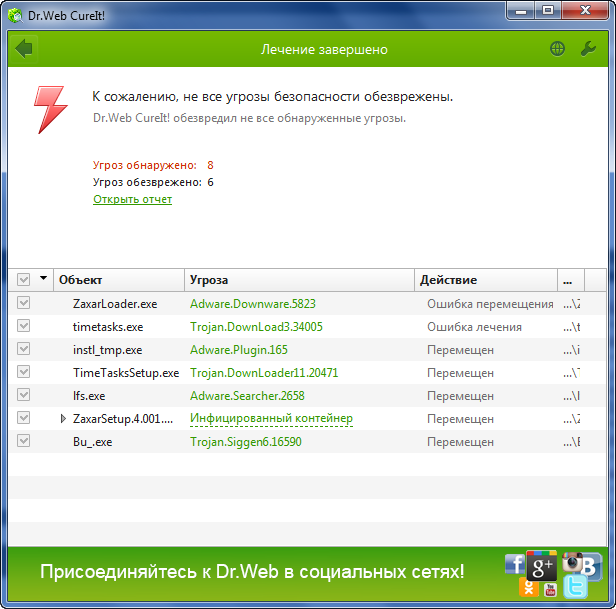Screen dimensions: 616x609
Task: Open Trojan.DownLoader11.20471 threat link
Action: pos(264,373)
